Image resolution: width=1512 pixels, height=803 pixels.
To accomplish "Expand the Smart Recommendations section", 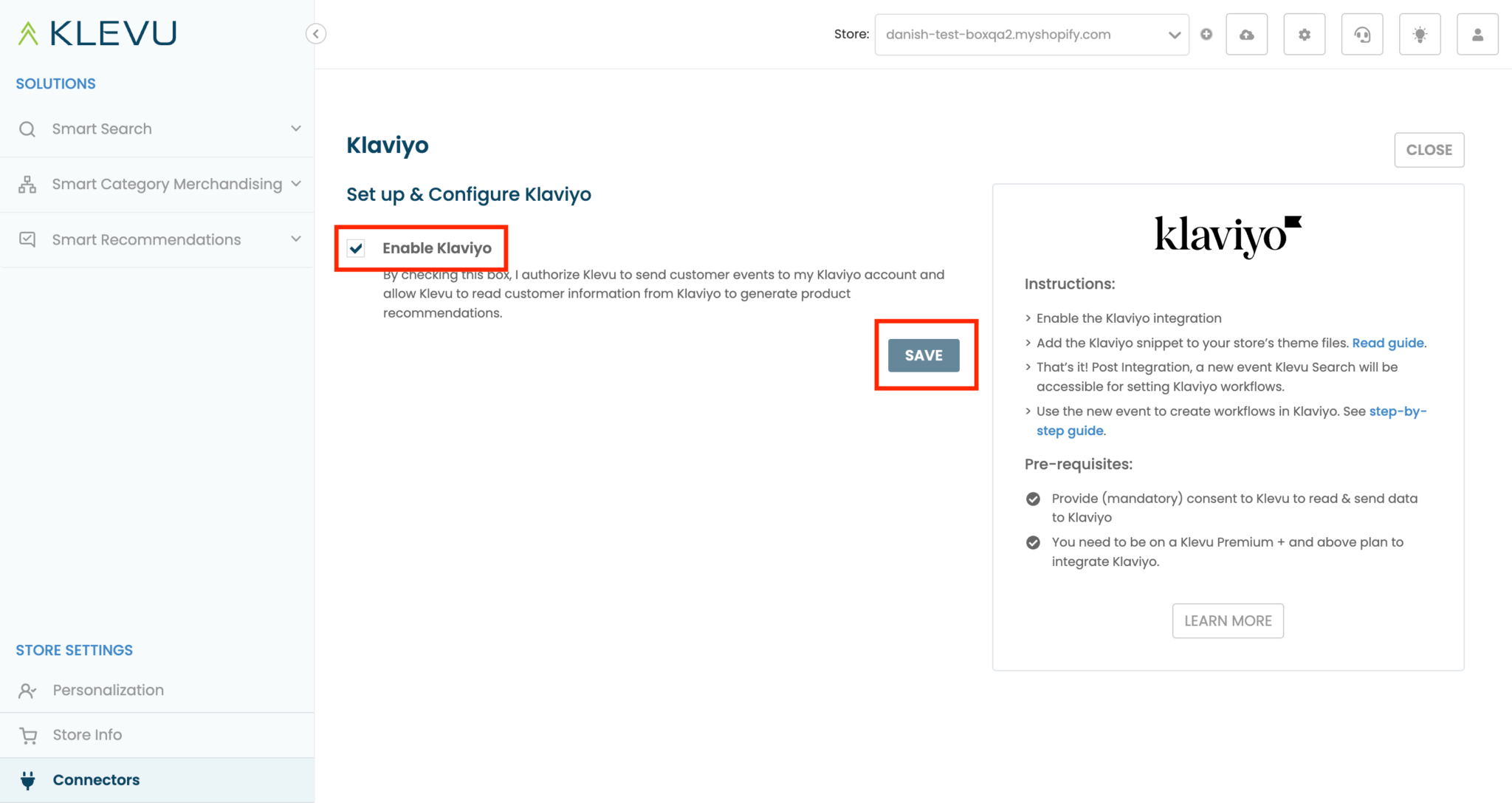I will [296, 239].
